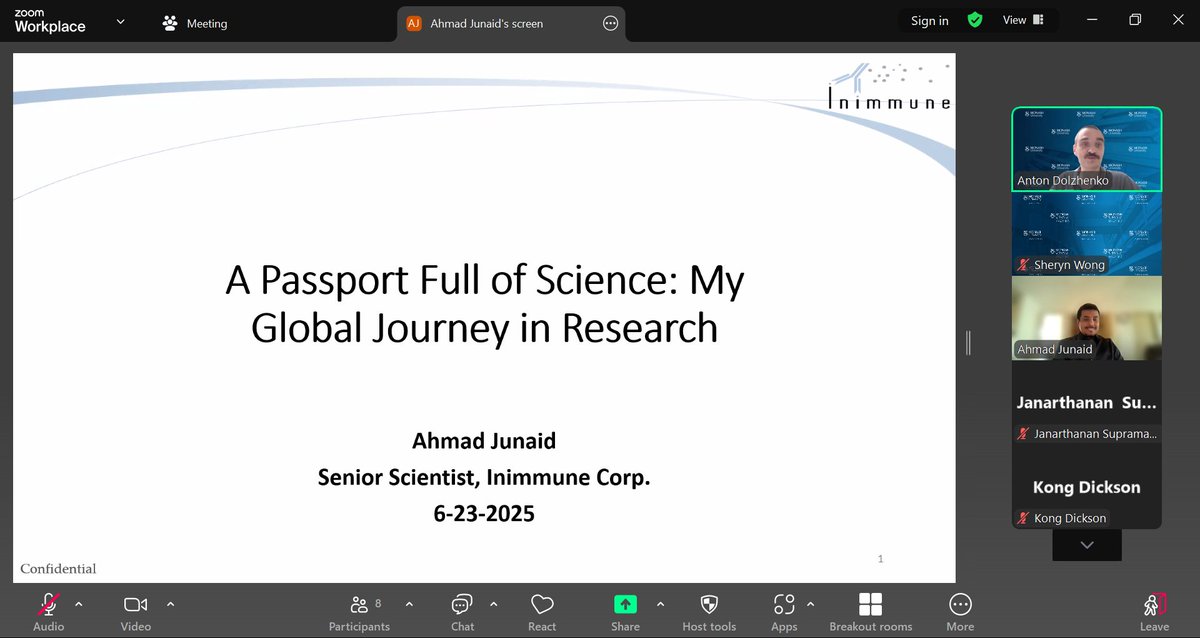Click the 'Kong Dickson' bottom name label

(1061, 518)
